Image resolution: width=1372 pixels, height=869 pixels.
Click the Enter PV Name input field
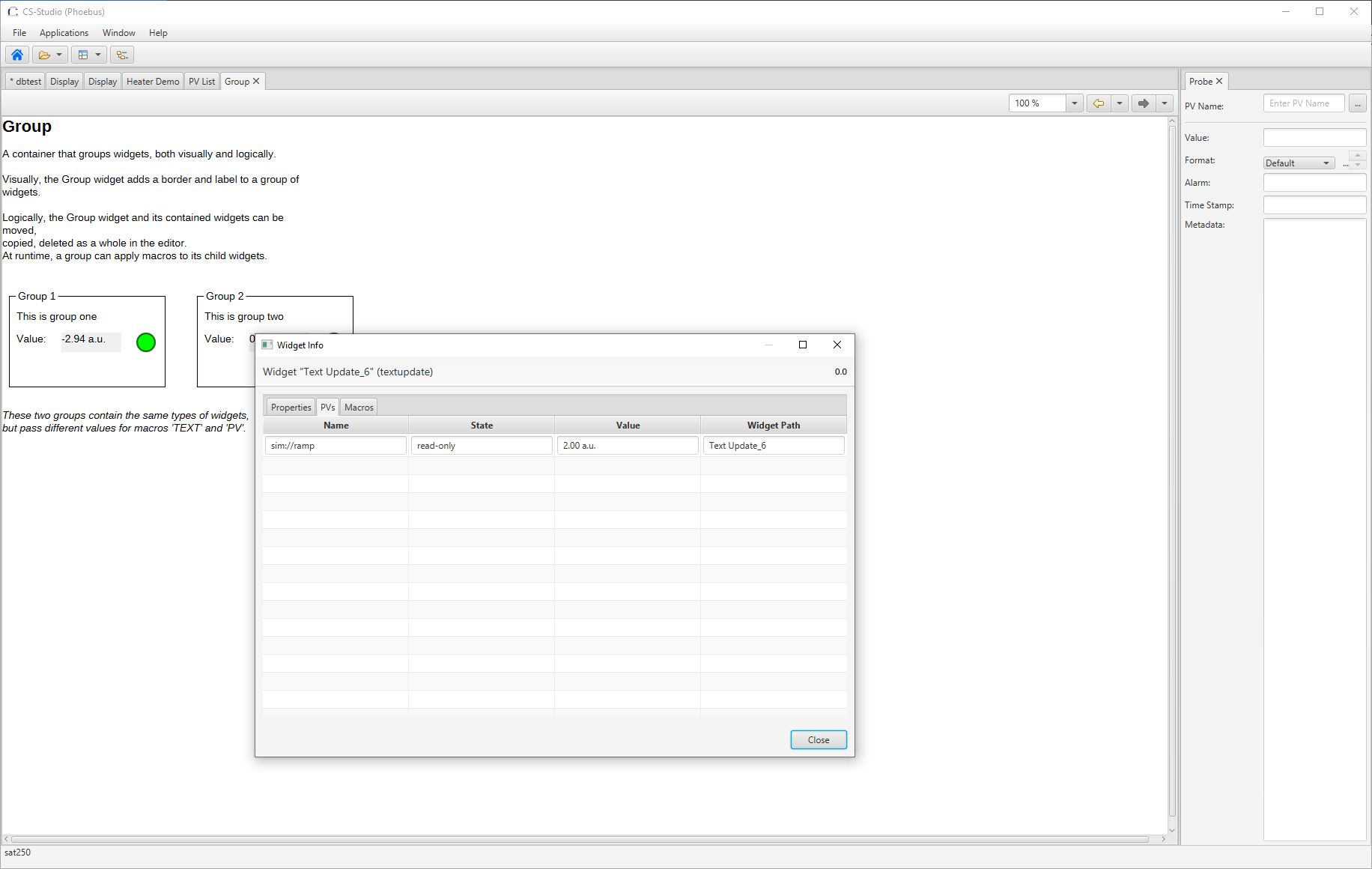(1304, 103)
